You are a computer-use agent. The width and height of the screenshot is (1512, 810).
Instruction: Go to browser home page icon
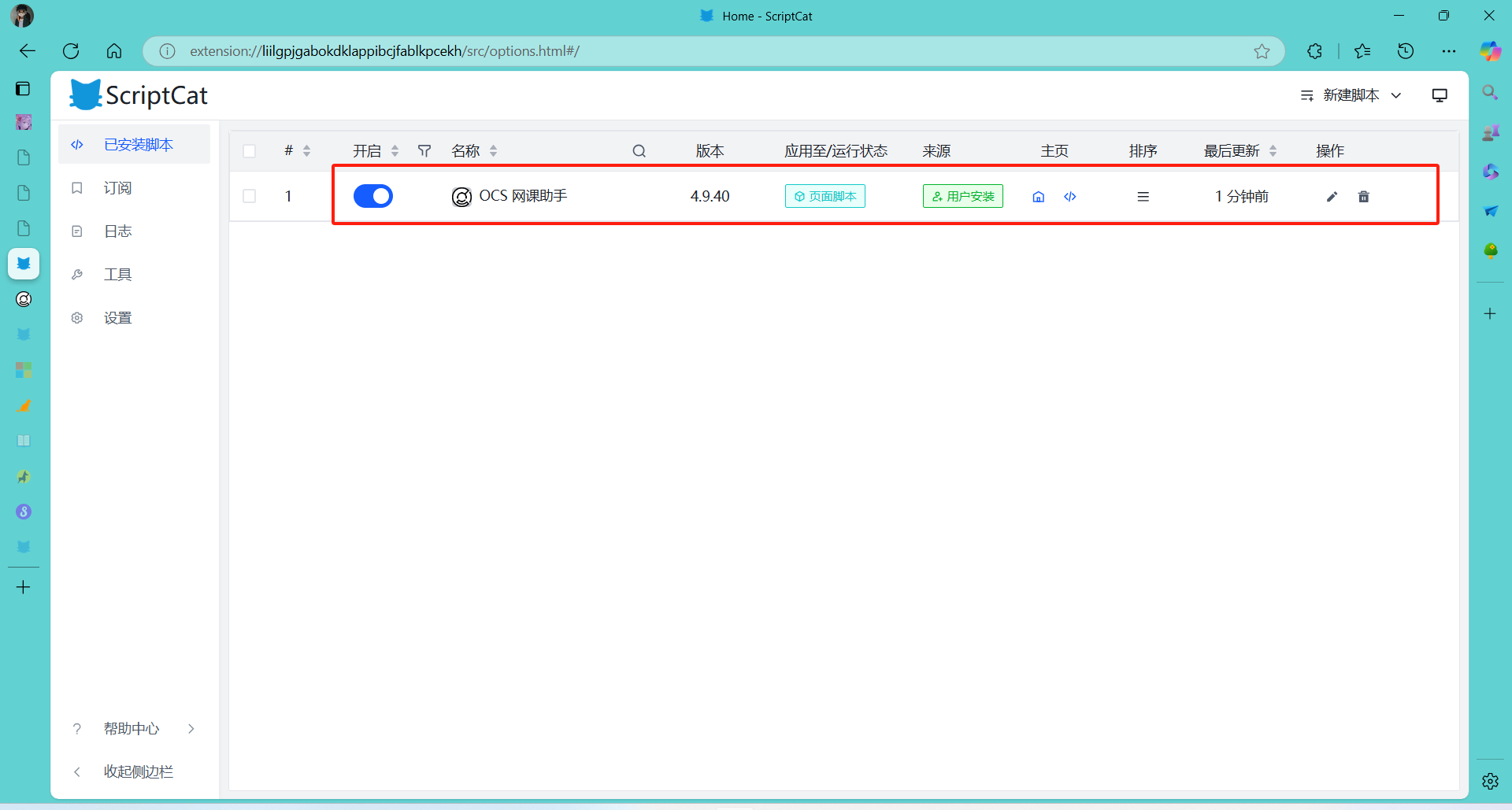point(114,51)
